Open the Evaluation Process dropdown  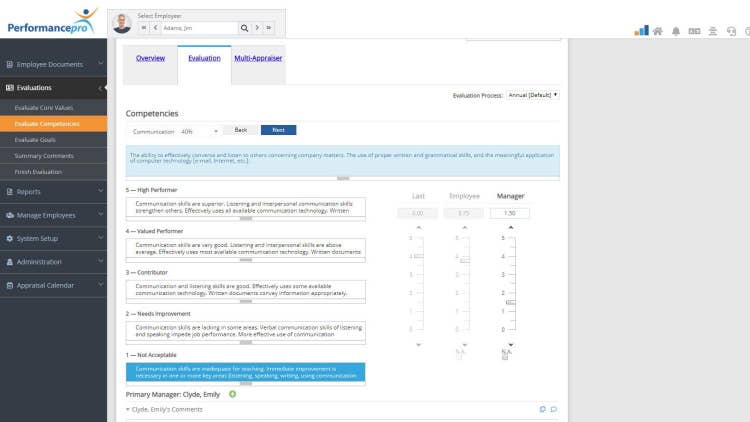click(x=532, y=95)
